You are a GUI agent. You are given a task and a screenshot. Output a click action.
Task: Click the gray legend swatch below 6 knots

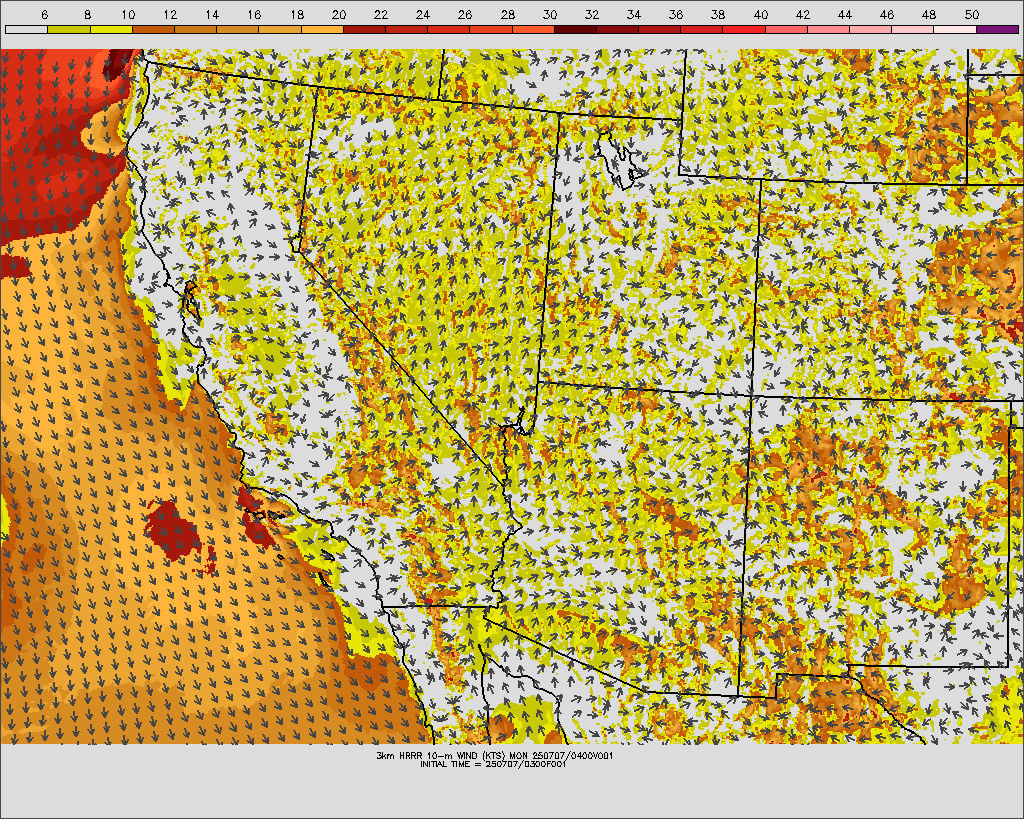pyautogui.click(x=27, y=29)
